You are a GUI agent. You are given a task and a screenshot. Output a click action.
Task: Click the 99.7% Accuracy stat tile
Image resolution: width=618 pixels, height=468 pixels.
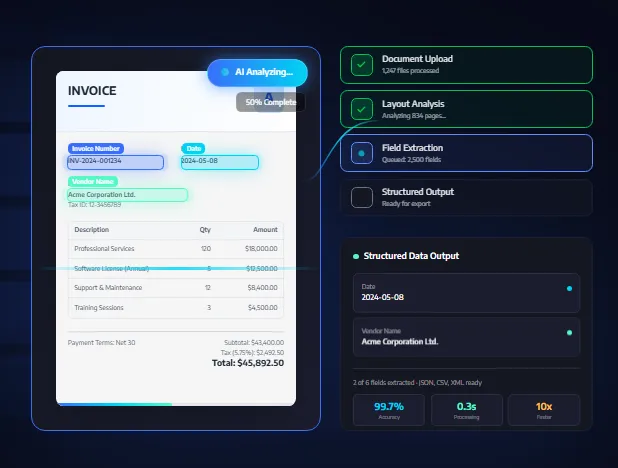[x=389, y=410]
